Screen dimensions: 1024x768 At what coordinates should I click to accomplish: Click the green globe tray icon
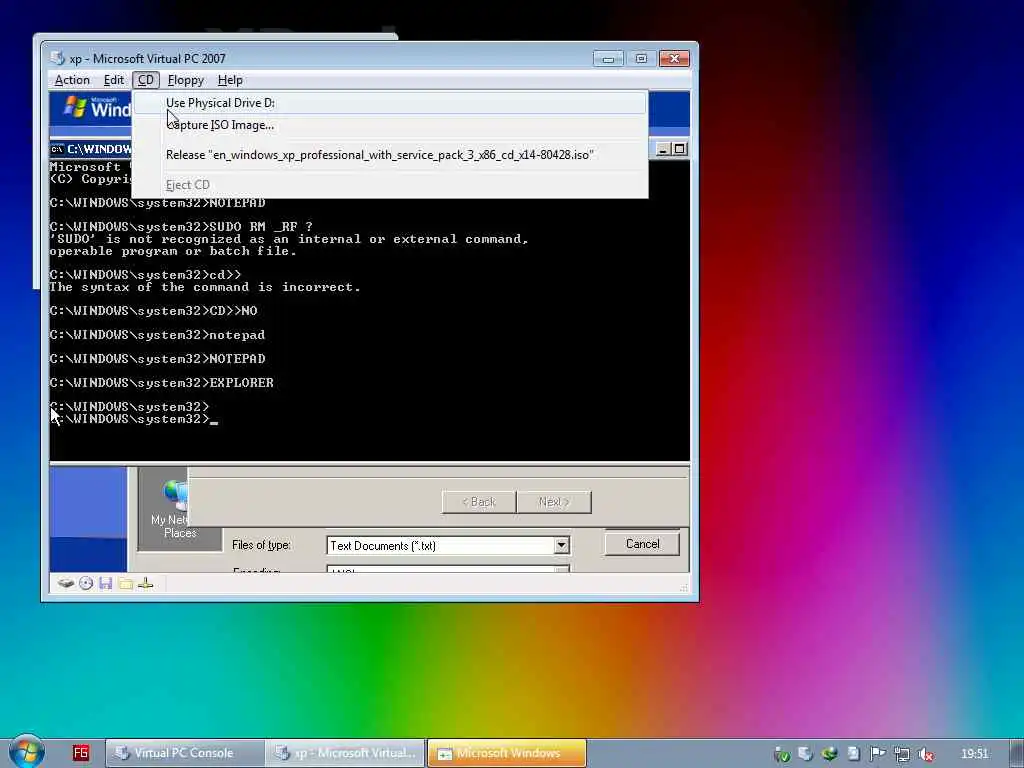click(x=829, y=754)
